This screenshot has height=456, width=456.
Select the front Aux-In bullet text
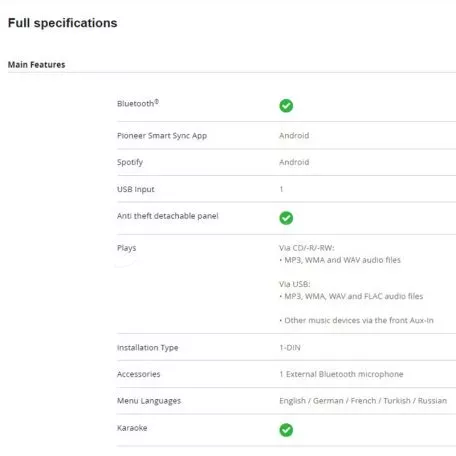pos(356,320)
